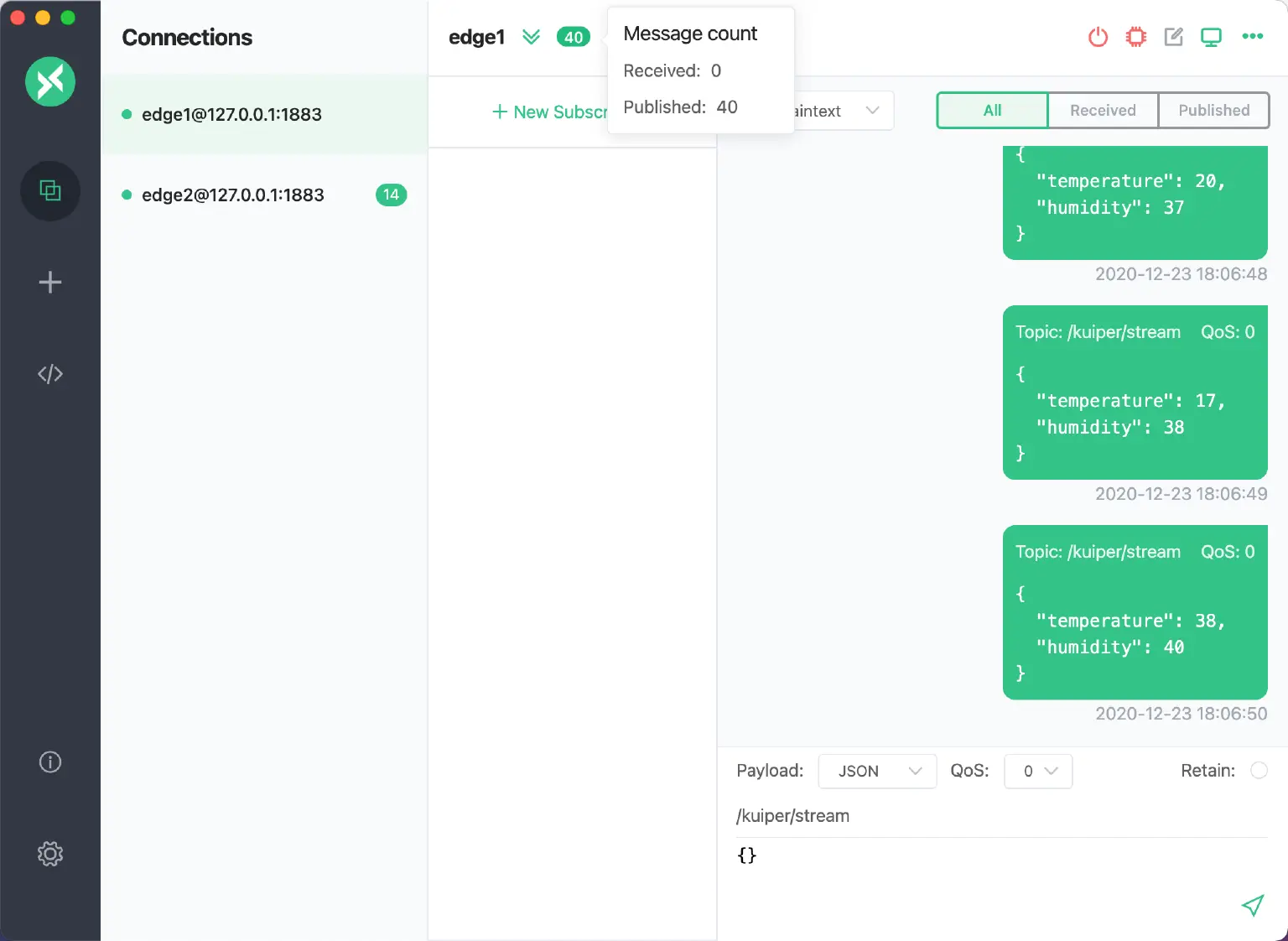Screen dimensions: 1288x941
Task: Open the three-dots more options menu
Action: pyautogui.click(x=1252, y=36)
